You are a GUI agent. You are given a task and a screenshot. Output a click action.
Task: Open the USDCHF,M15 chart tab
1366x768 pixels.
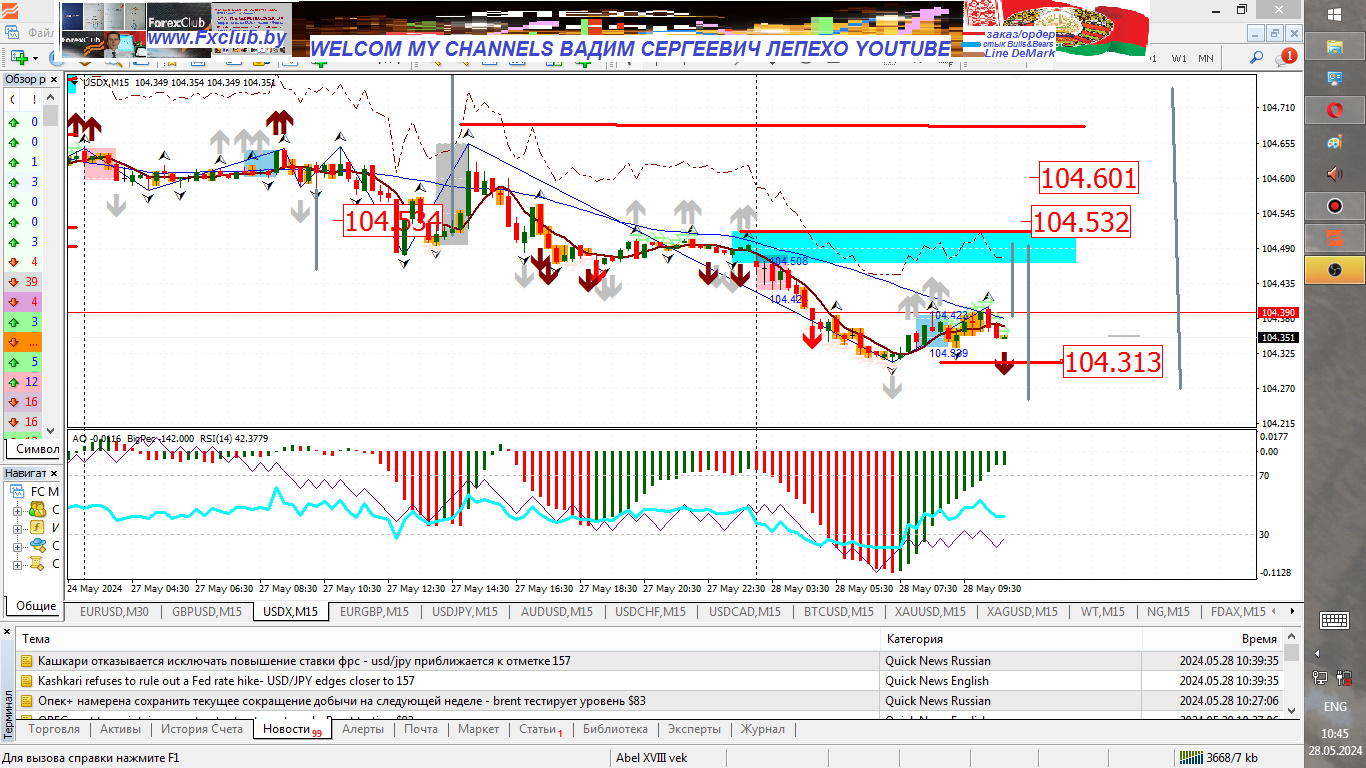pyautogui.click(x=650, y=612)
